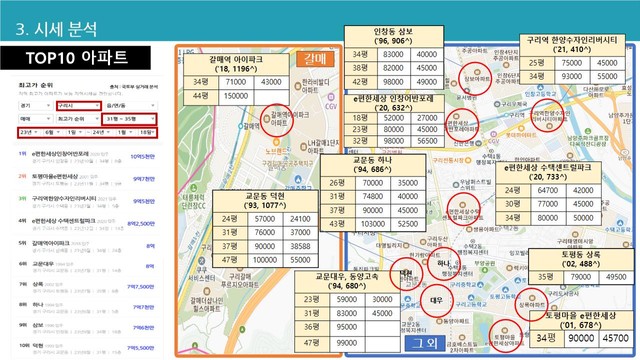Click the 한라비발디 apartment pin
This screenshot has width=640, height=360.
(x=298, y=86)
